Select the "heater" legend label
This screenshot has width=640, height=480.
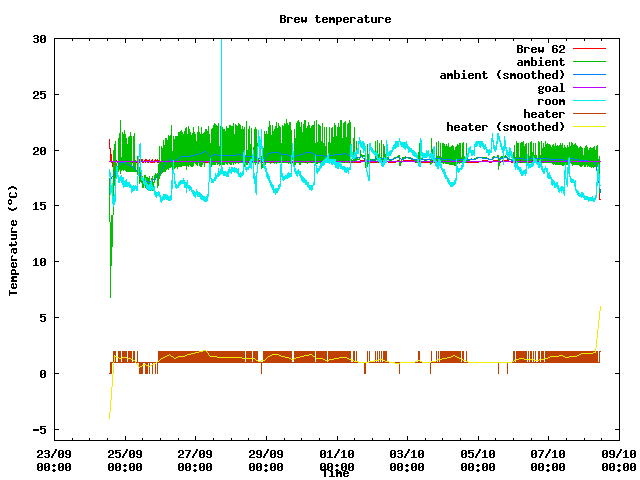point(543,114)
